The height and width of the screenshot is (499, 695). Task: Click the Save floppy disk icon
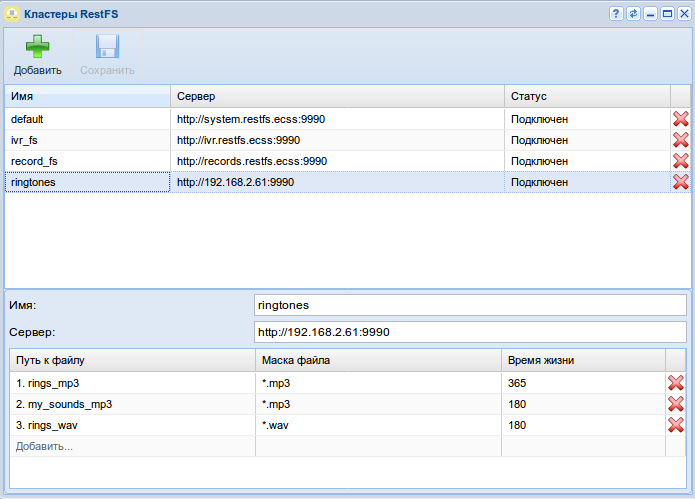pos(107,48)
